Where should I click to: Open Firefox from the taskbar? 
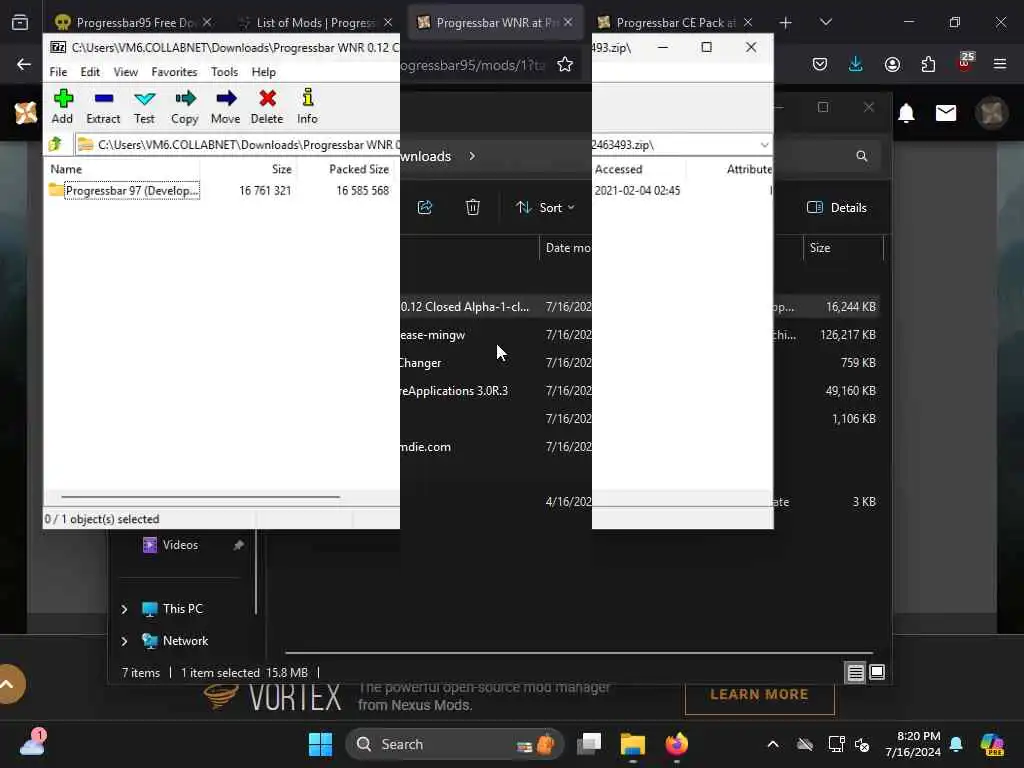click(677, 744)
